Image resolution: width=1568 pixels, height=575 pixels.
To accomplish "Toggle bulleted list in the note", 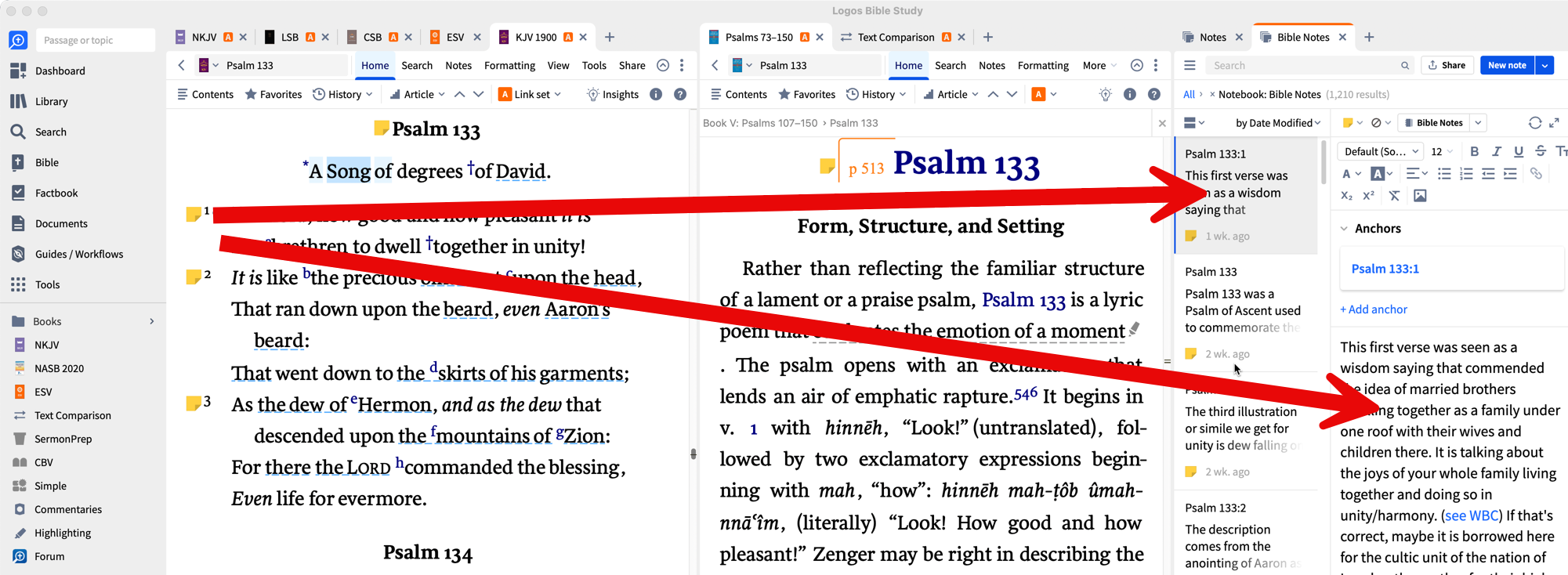I will pyautogui.click(x=1444, y=174).
